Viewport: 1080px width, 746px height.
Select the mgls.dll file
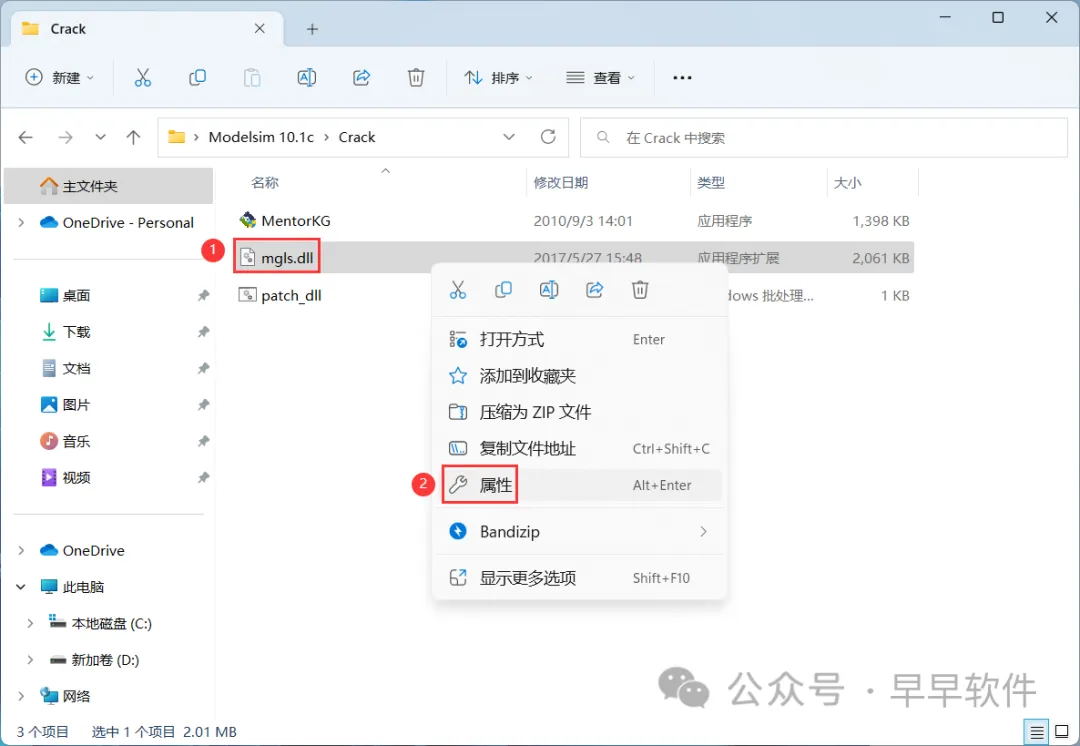(x=277, y=258)
